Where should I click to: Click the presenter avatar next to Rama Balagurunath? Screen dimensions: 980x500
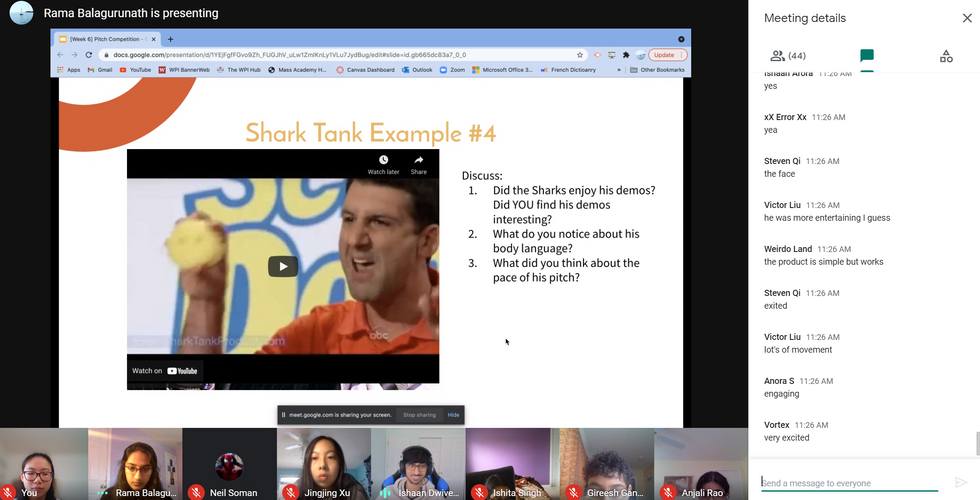pyautogui.click(x=21, y=12)
